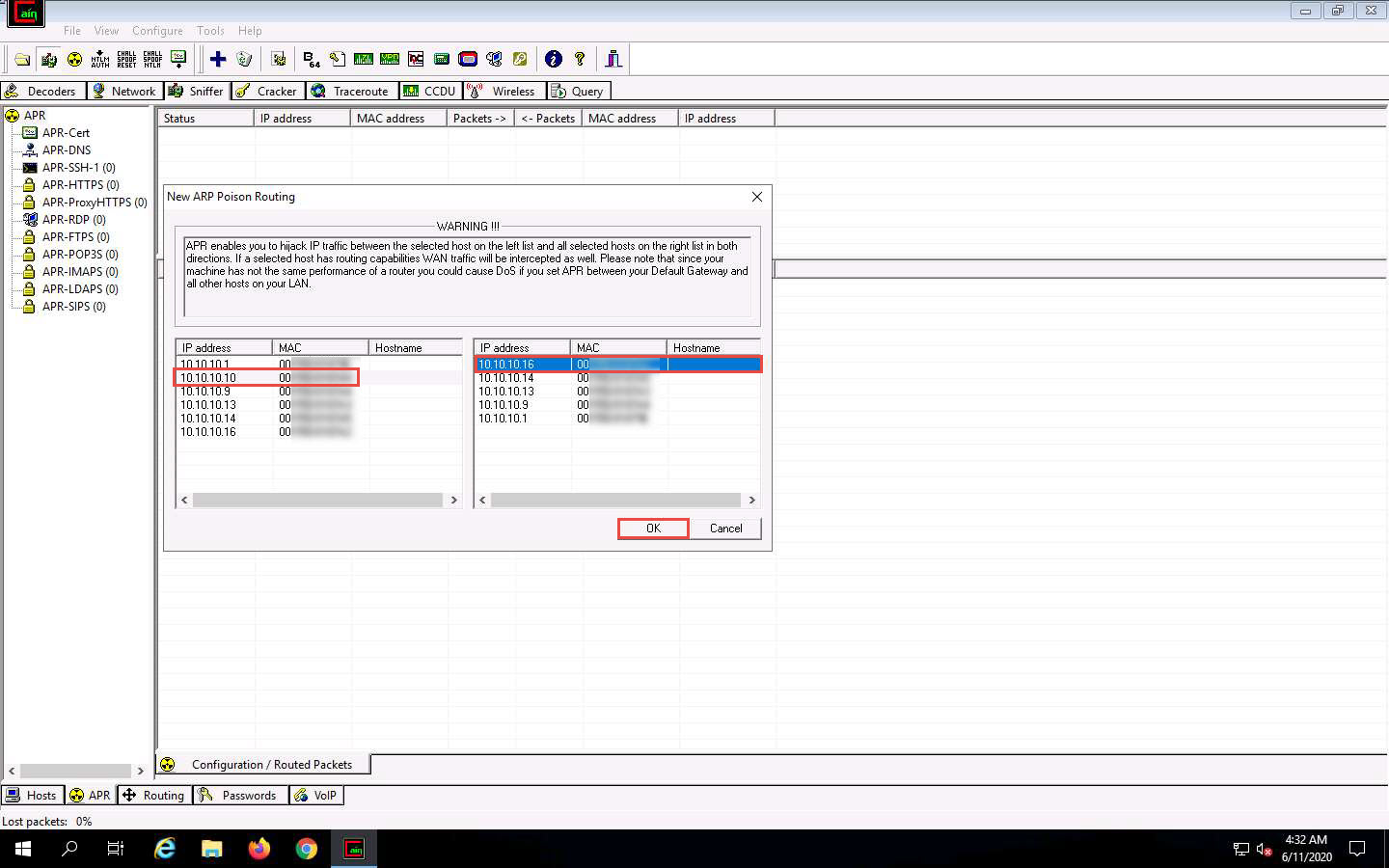1389x868 pixels.
Task: Switch to the CCDU tab
Action: point(430,91)
